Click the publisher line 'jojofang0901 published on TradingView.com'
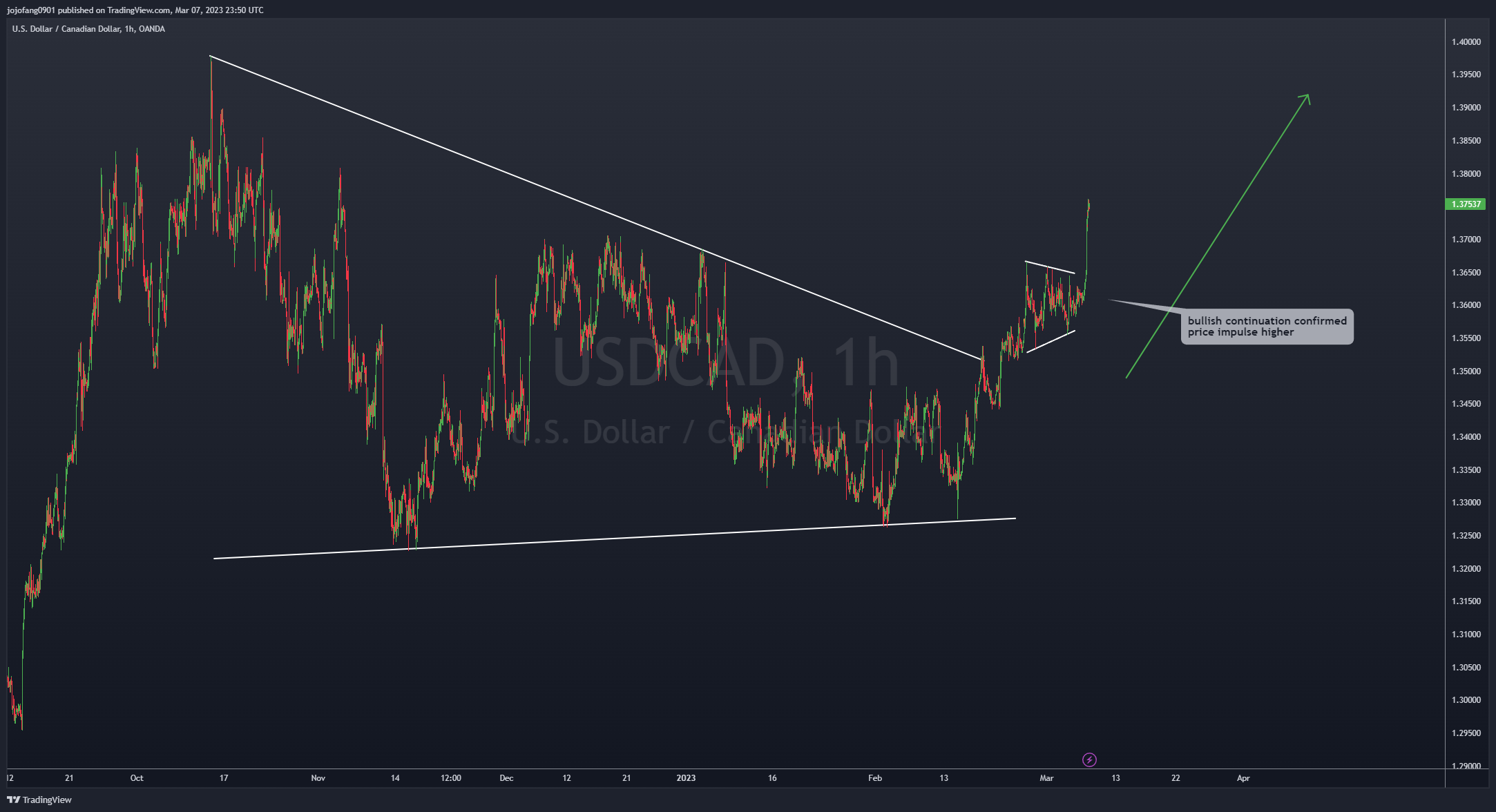This screenshot has width=1496, height=812. (x=88, y=10)
